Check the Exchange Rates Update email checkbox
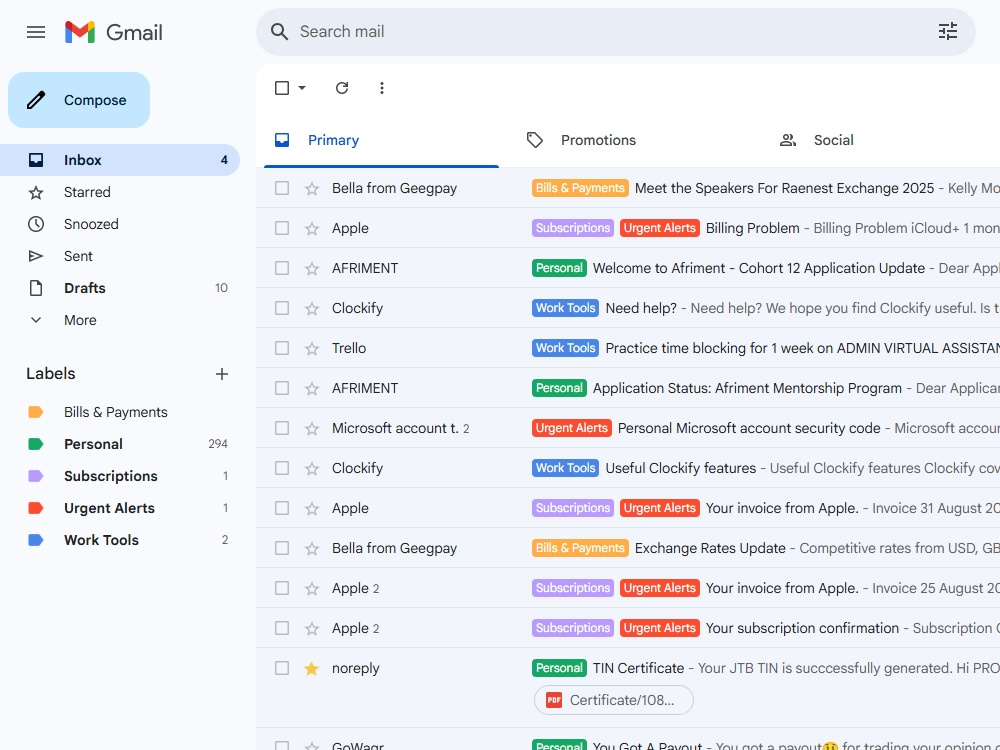Screen dimensions: 1000x750 tap(282, 548)
